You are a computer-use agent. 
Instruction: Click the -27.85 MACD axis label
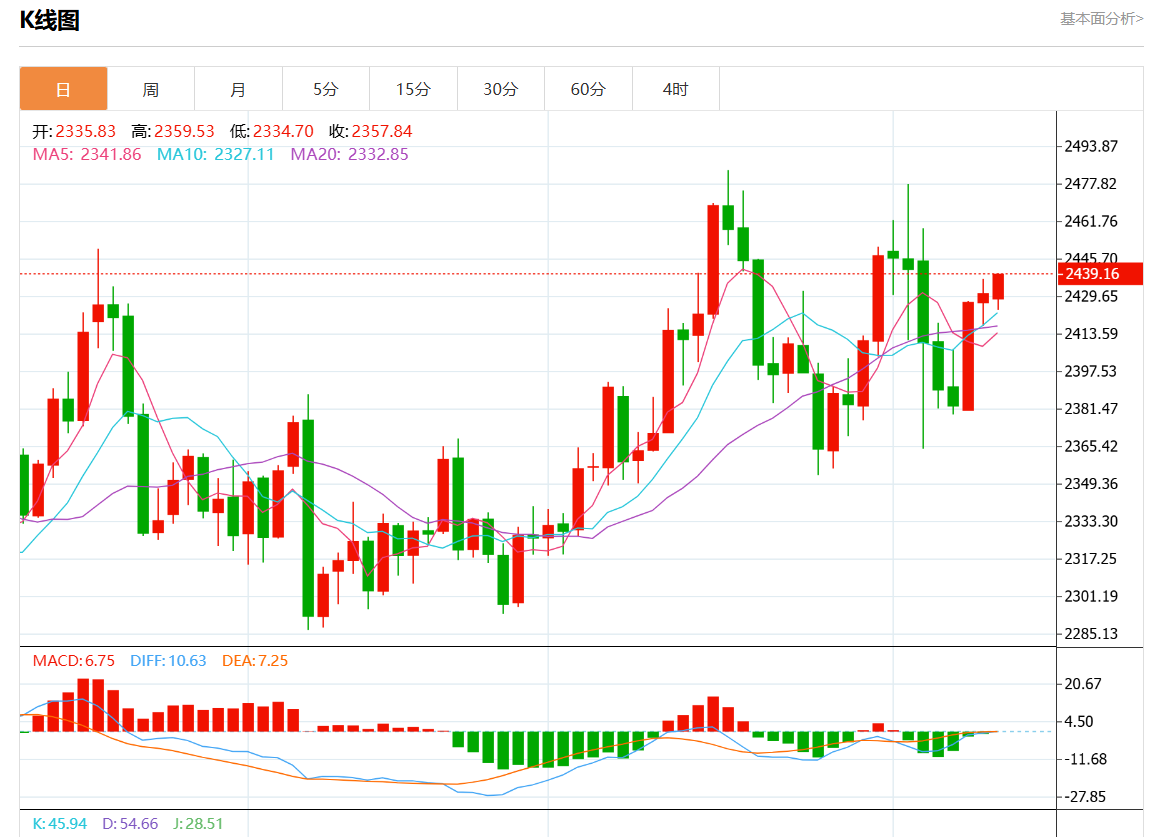[x=1085, y=797]
